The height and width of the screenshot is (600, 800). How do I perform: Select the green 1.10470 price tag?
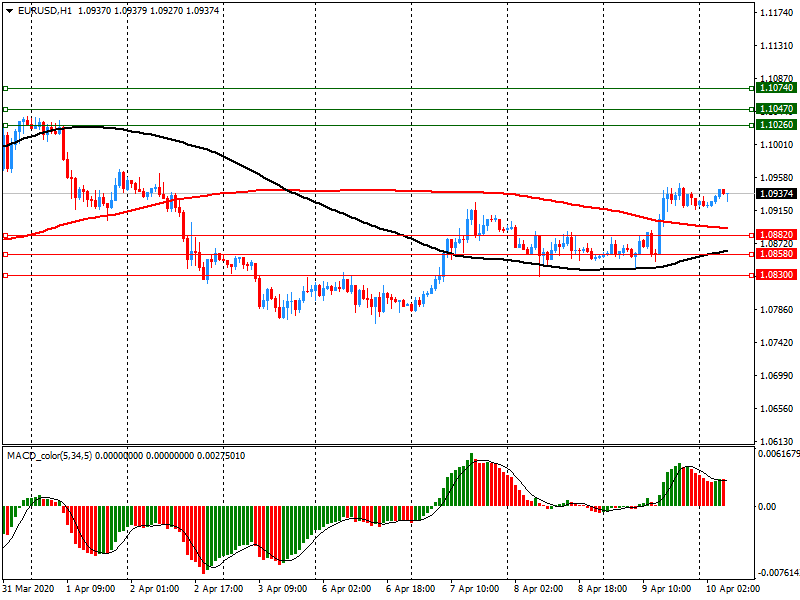pyautogui.click(x=776, y=108)
